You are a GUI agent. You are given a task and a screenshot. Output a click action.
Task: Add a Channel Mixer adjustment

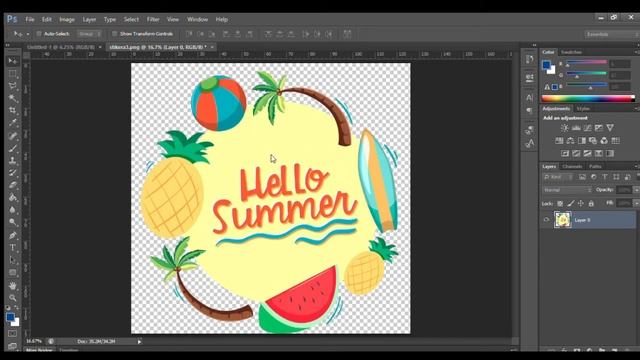[x=604, y=141]
